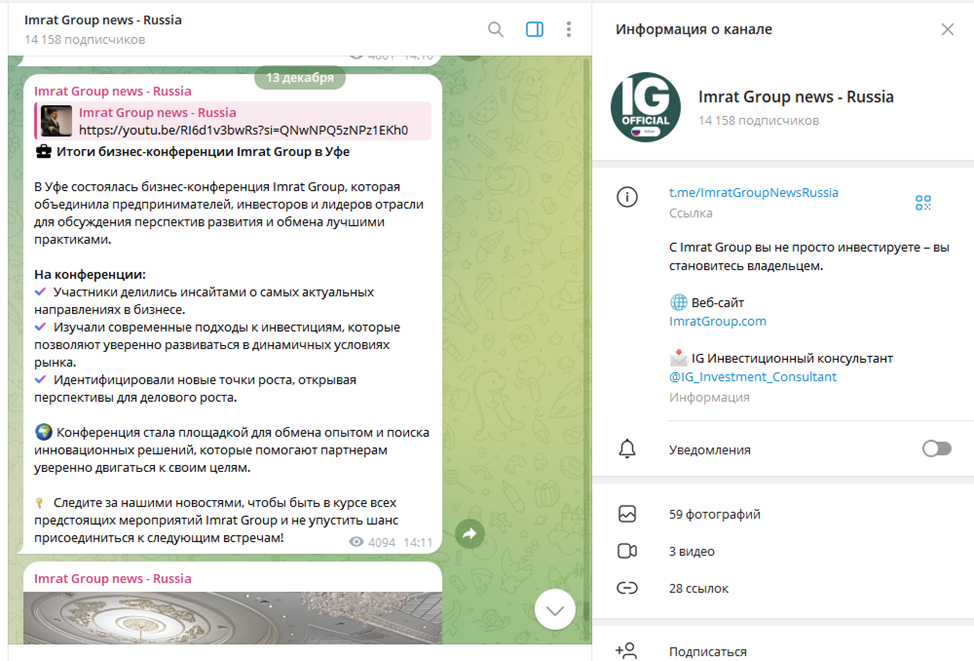Open the ceiling photo in the lower post
Image resolution: width=974 pixels, height=661 pixels.
pyautogui.click(x=232, y=618)
